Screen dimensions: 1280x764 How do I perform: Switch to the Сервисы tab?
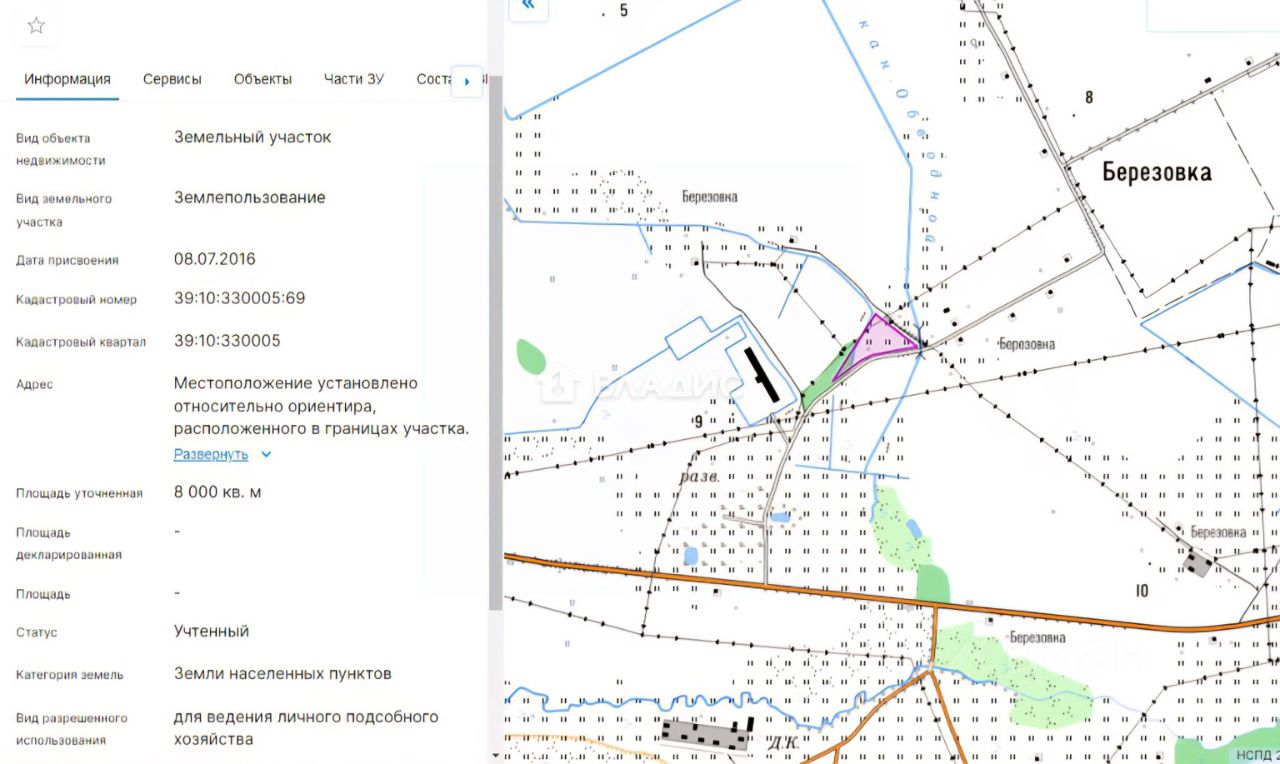click(172, 79)
